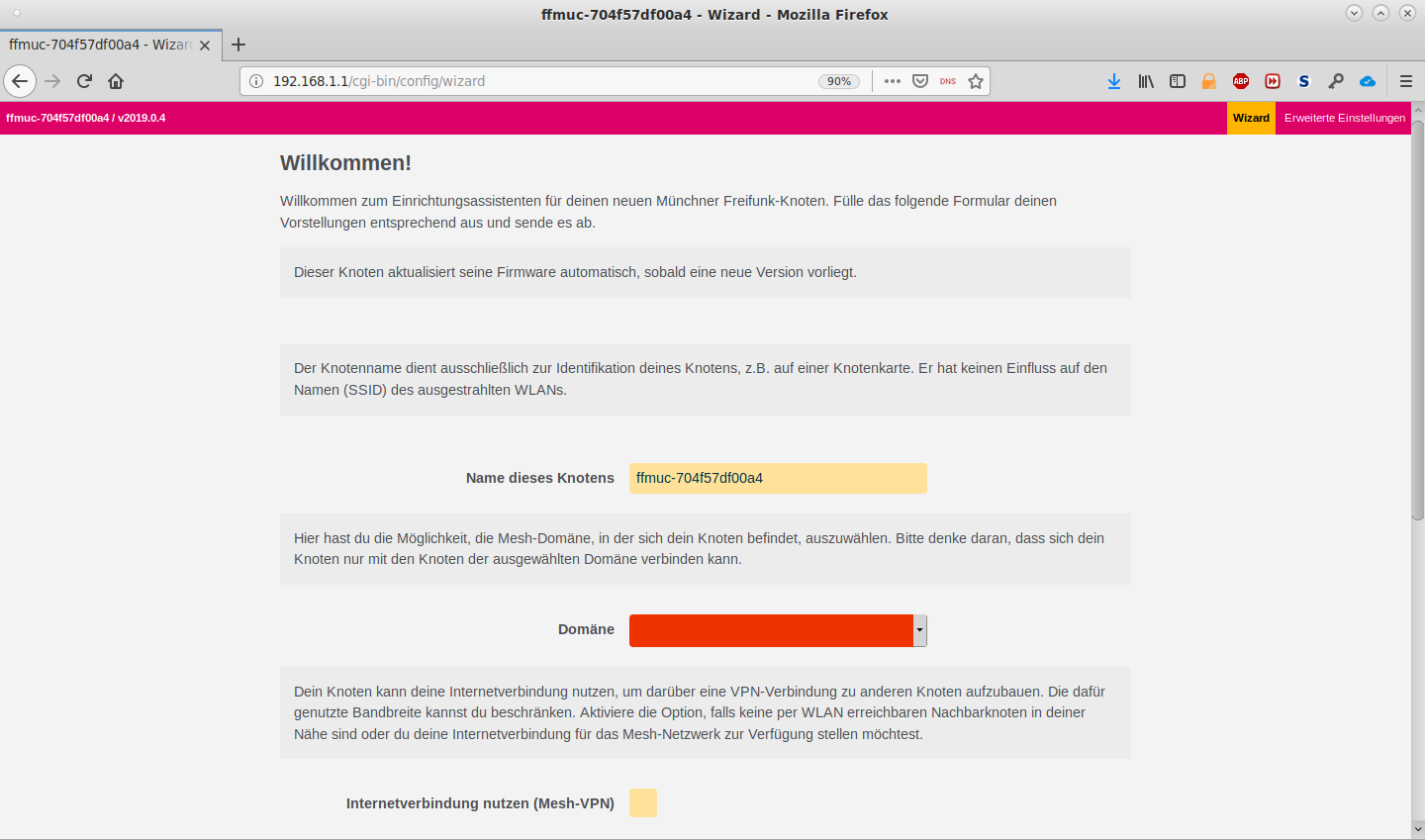This screenshot has height=840, width=1425.
Task: Reload the current wizard page
Action: pos(84,81)
